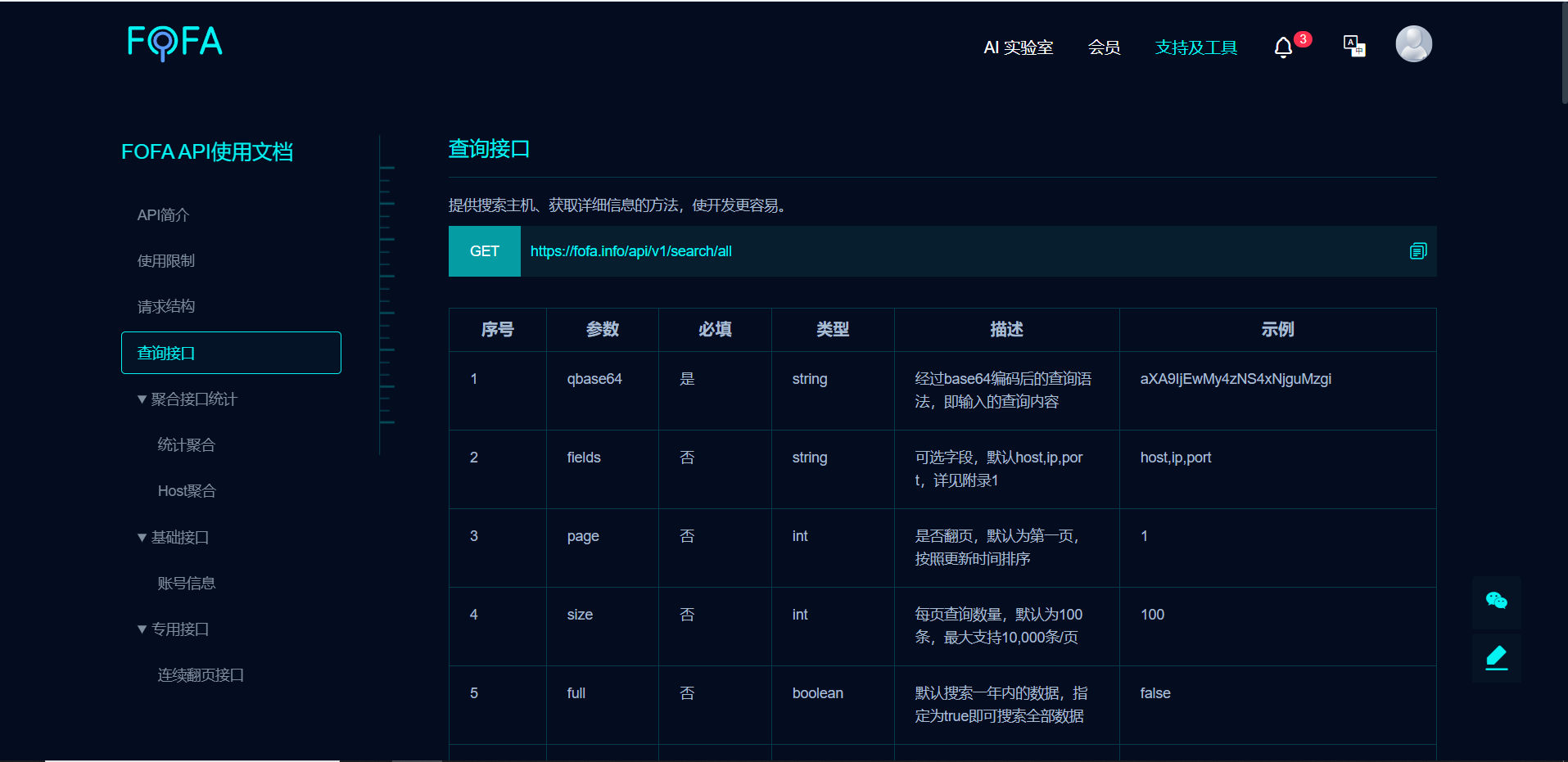Go to API简介 section
The image size is (1568, 762).
(x=163, y=215)
